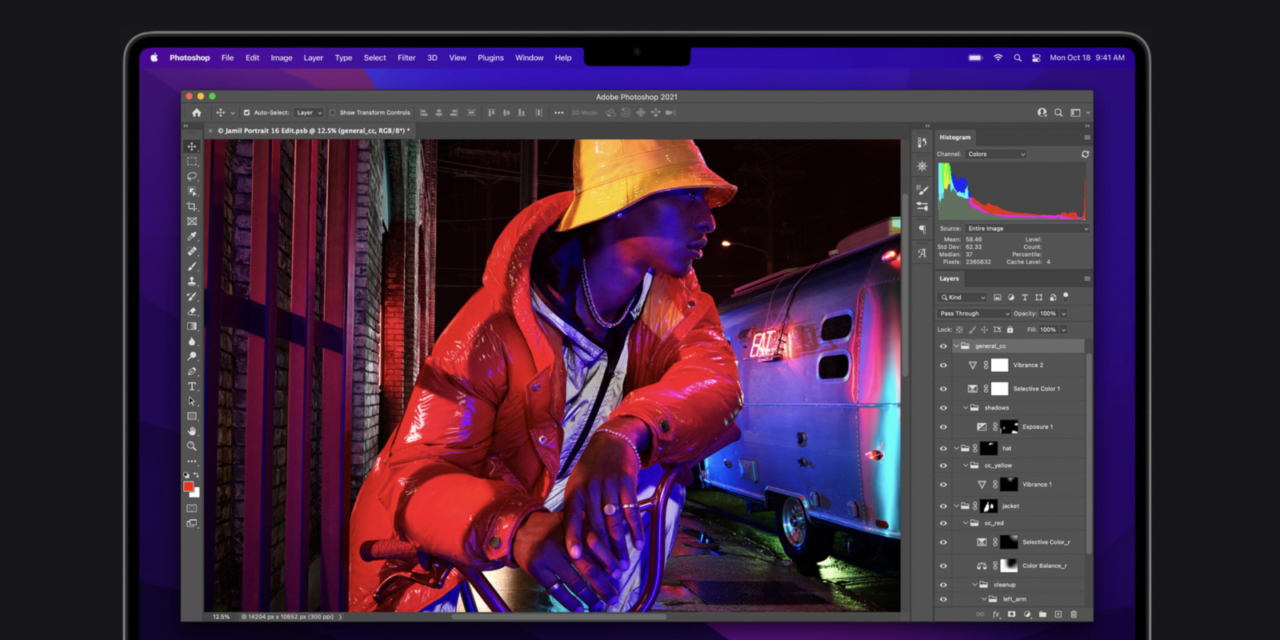
Task: Refresh the histogram with the refresh icon
Action: pyautogui.click(x=1085, y=154)
